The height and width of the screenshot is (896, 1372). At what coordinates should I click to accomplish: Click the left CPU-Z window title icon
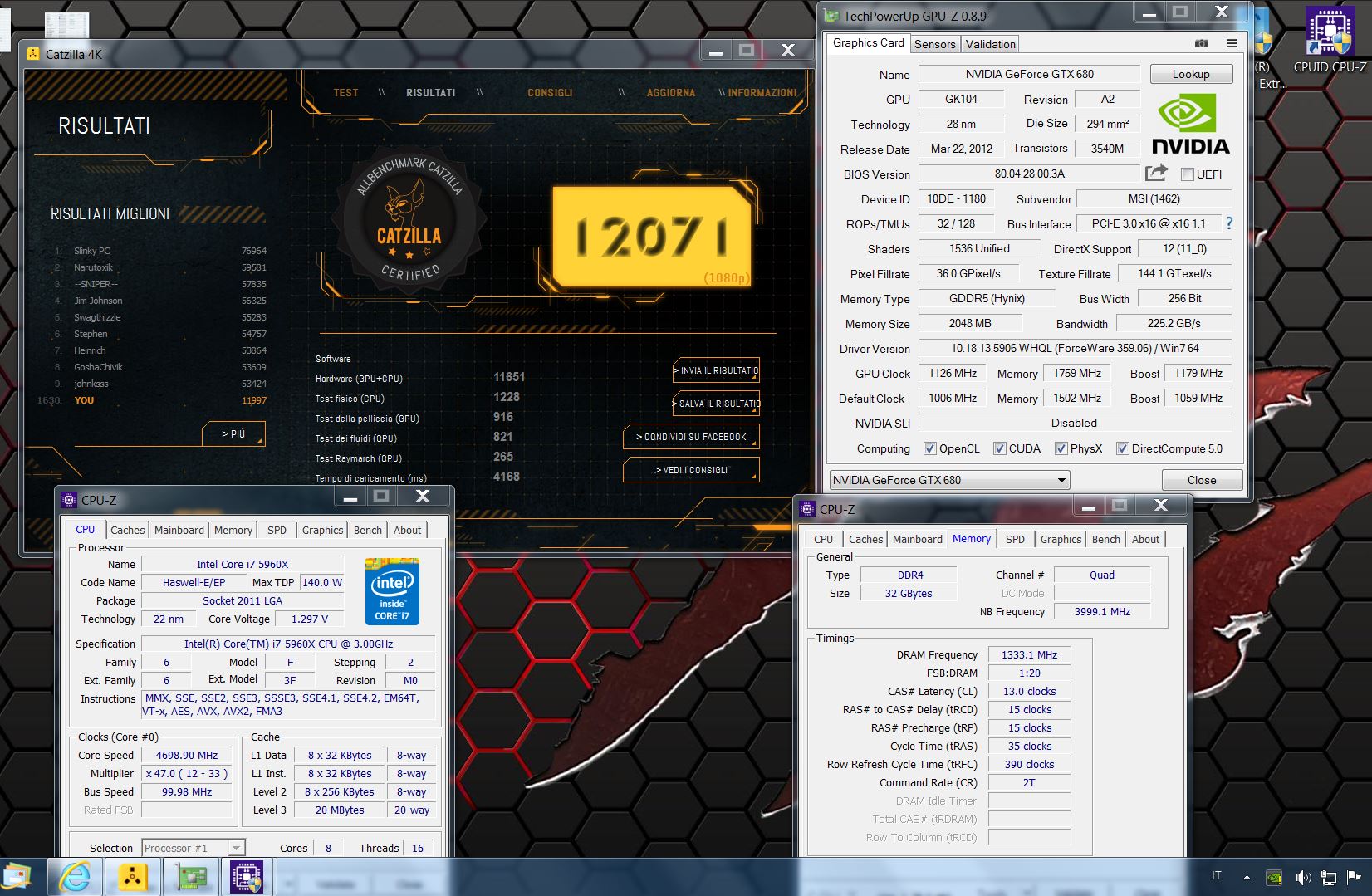(x=69, y=500)
